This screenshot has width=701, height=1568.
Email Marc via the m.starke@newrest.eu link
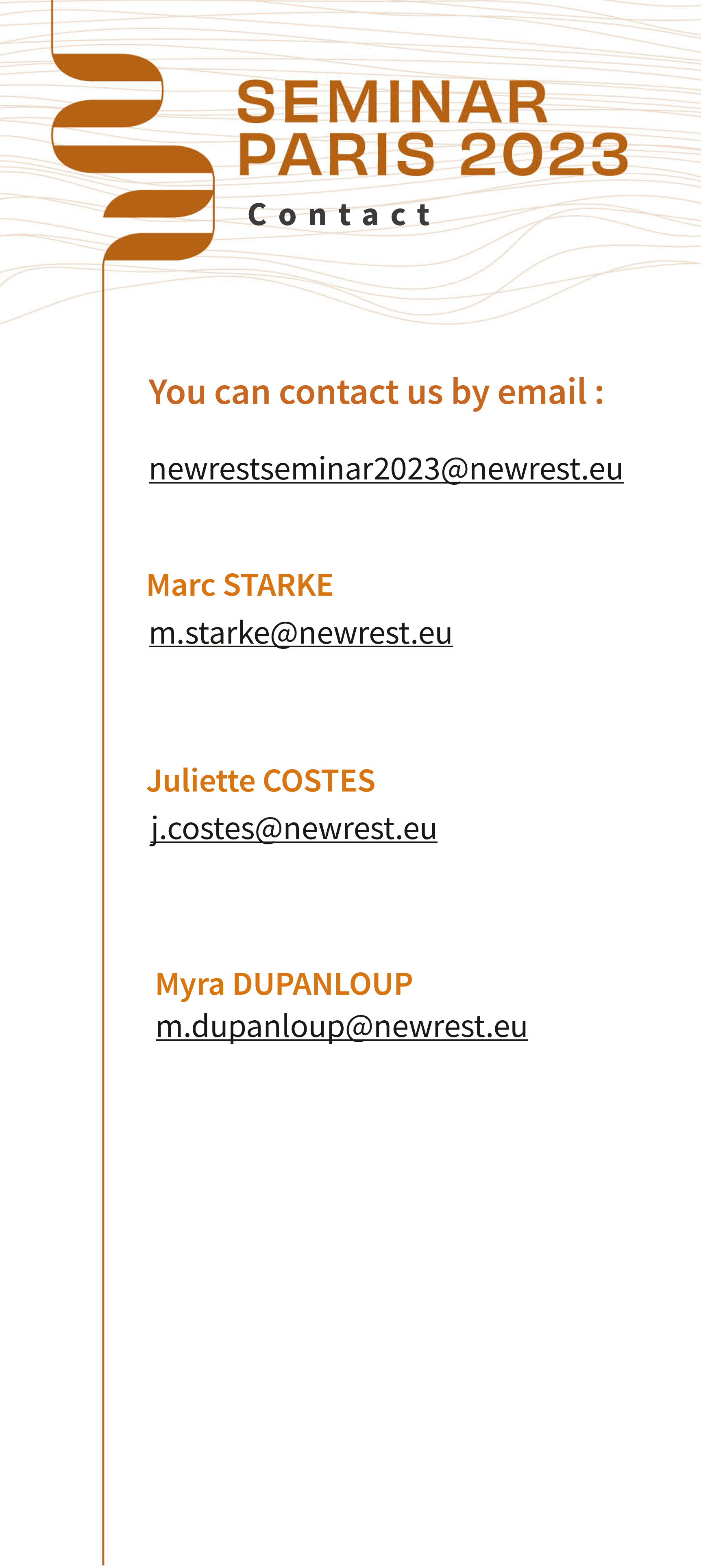pyautogui.click(x=300, y=633)
